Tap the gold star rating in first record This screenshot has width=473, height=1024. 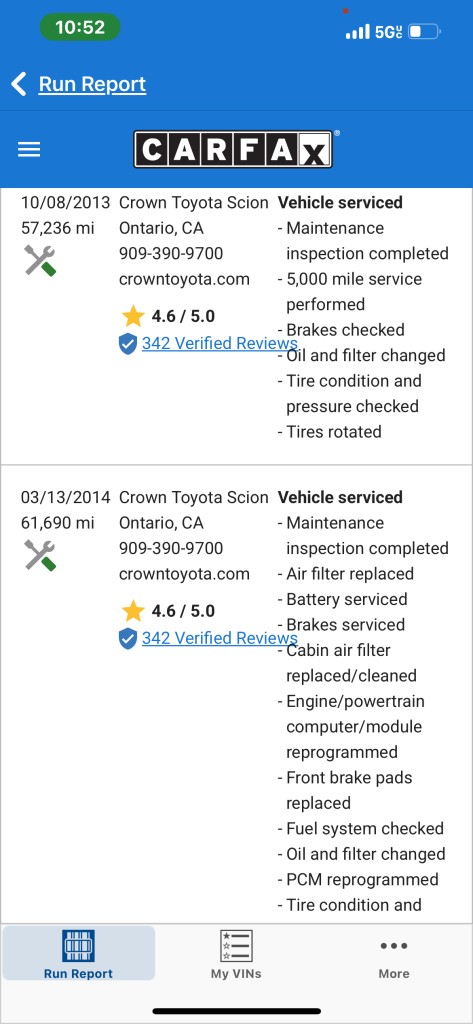133,316
